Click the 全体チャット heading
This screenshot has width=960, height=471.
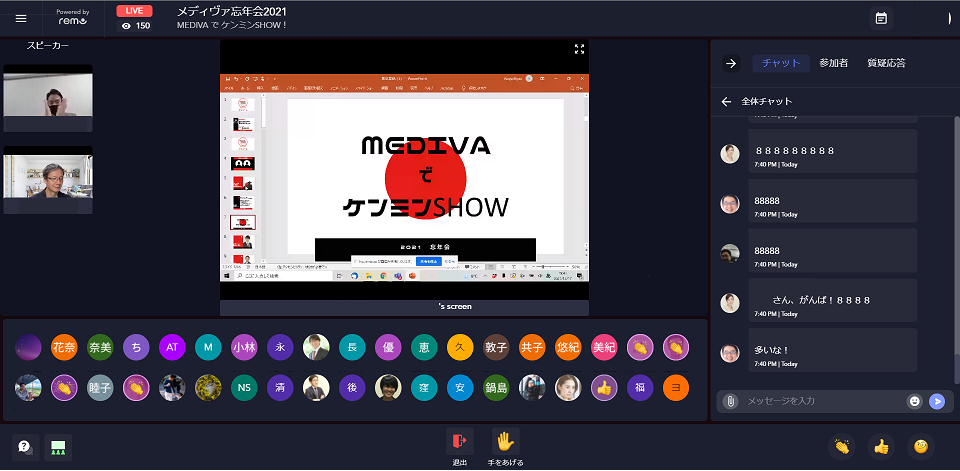[767, 102]
